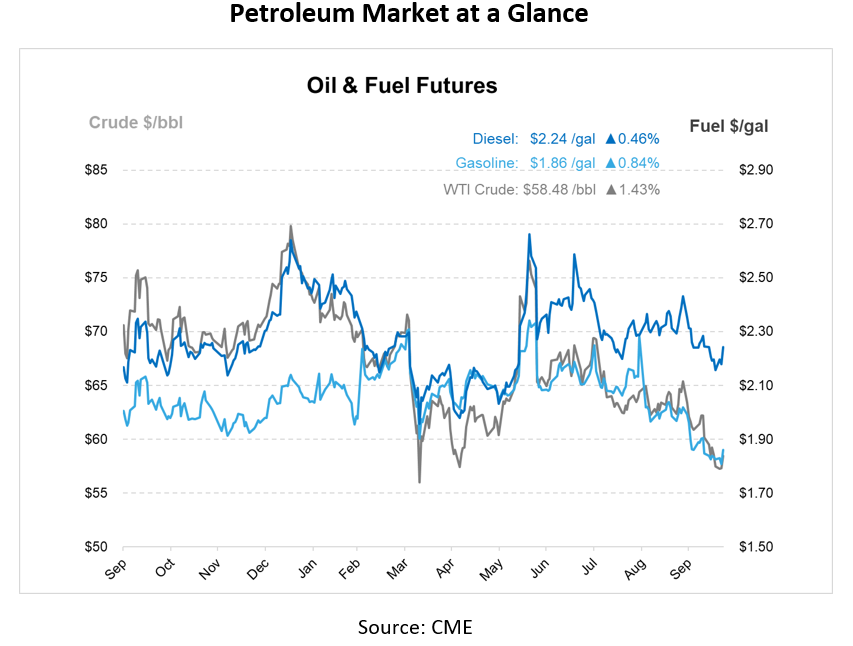Click the $50 crude axis label
This screenshot has width=853, height=646.
point(95,547)
